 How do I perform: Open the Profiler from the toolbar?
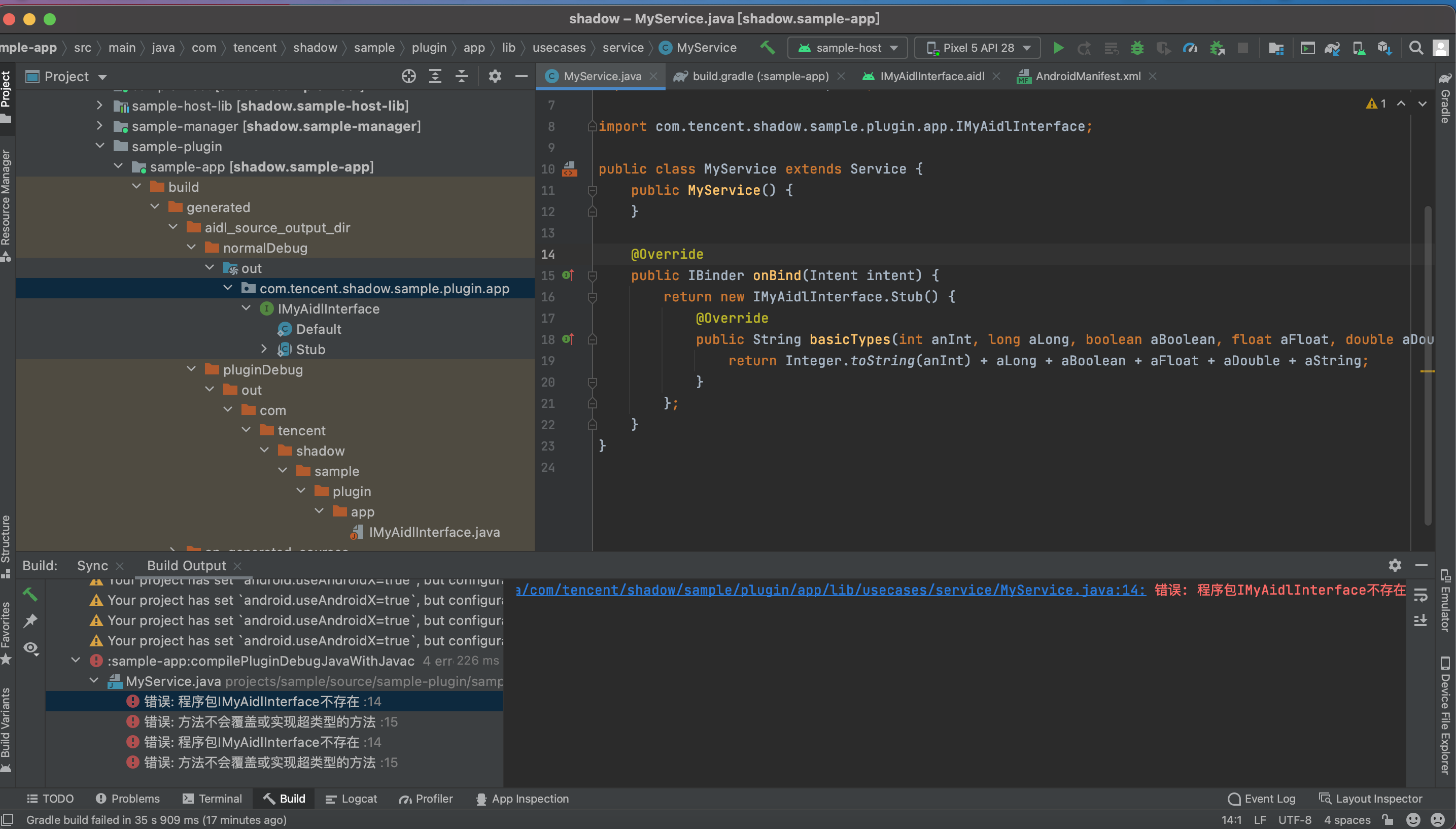[x=1190, y=48]
